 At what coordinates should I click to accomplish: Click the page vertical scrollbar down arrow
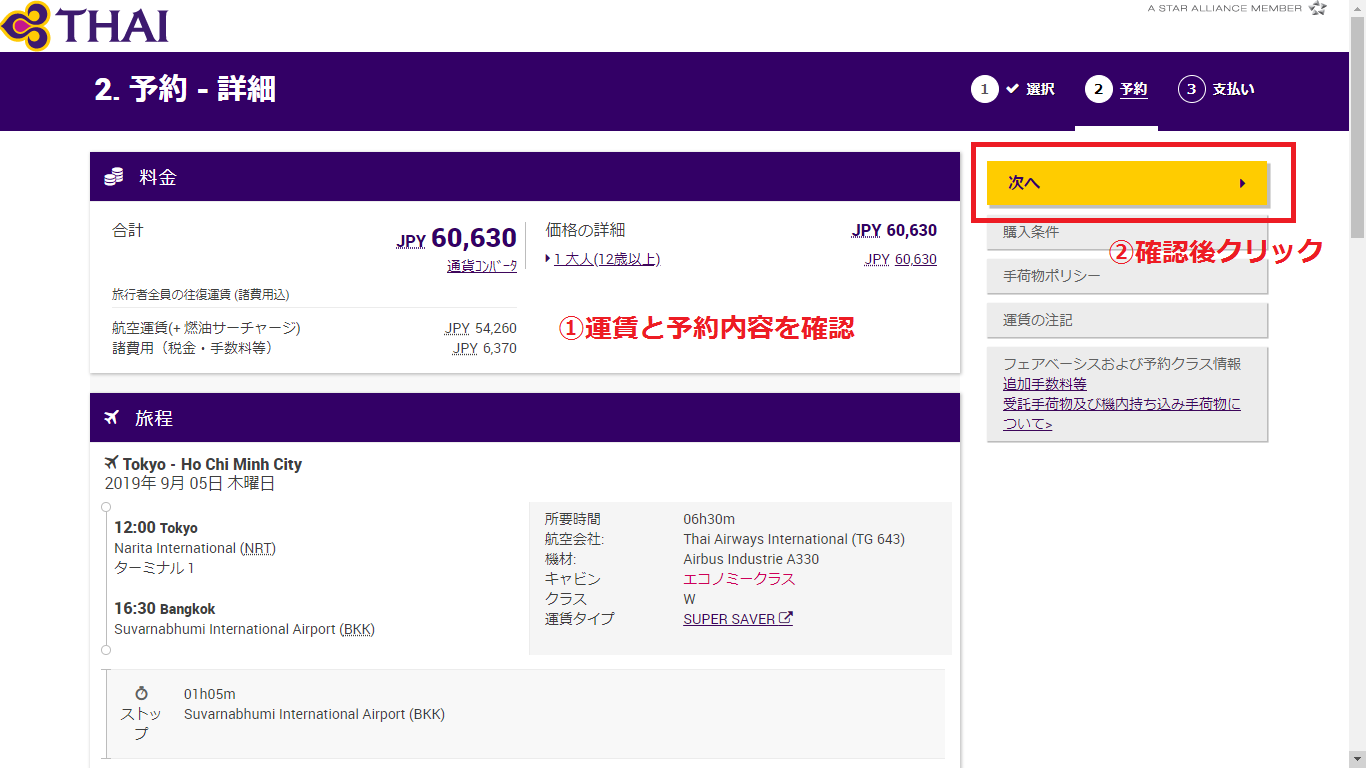pyautogui.click(x=1357, y=759)
